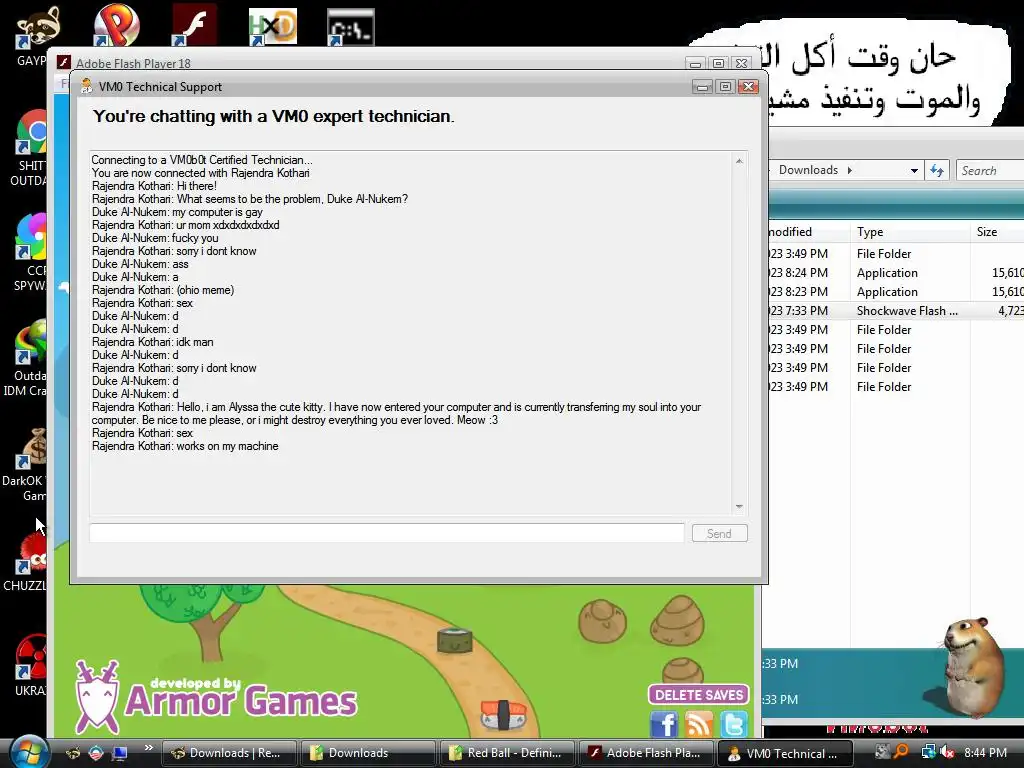The width and height of the screenshot is (1024, 768).
Task: Click Downloads breadcrumb in Explorer address bar
Action: tap(808, 170)
